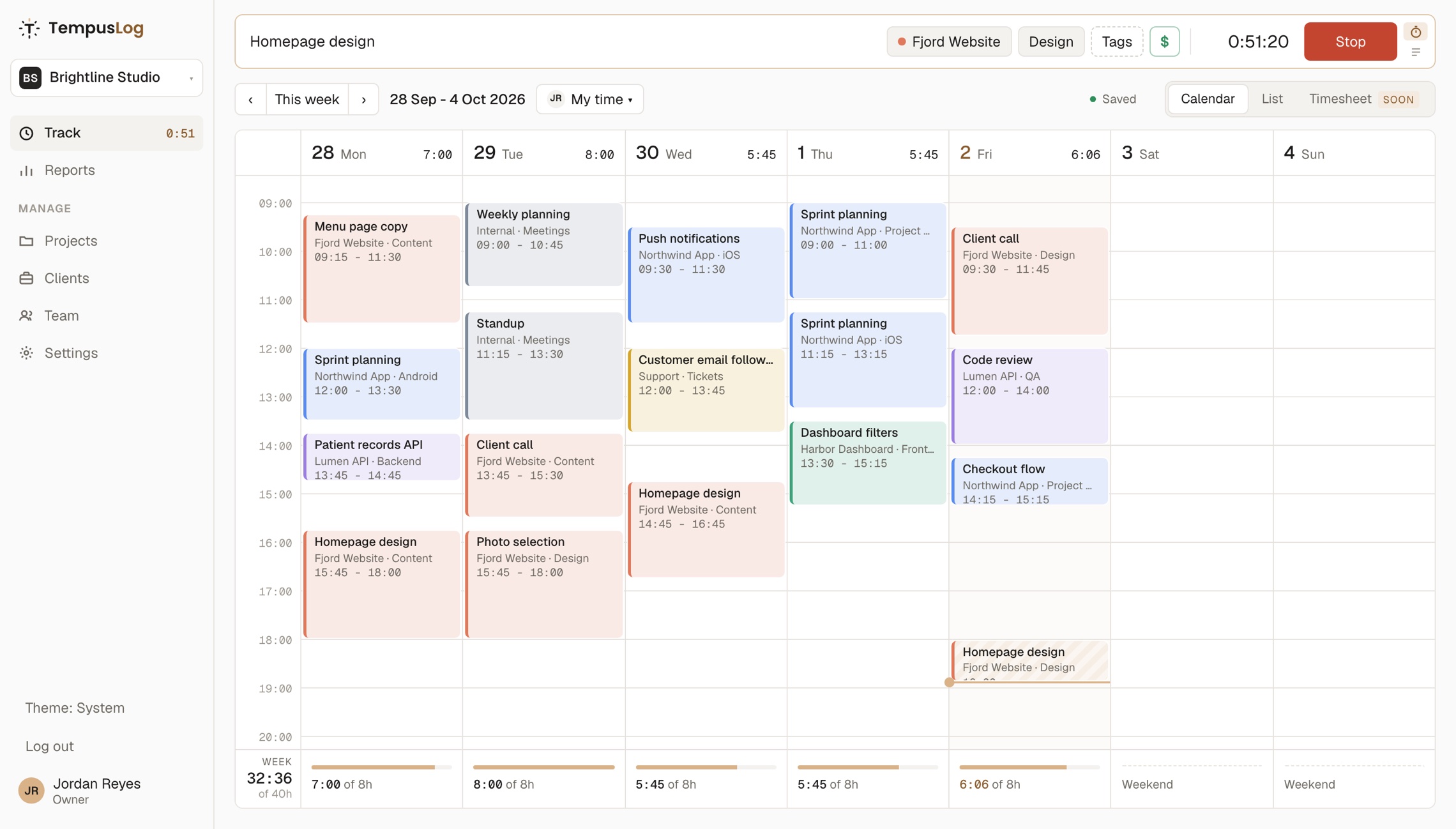Click the 3 Sat day header
The image size is (1456, 829).
1192,153
